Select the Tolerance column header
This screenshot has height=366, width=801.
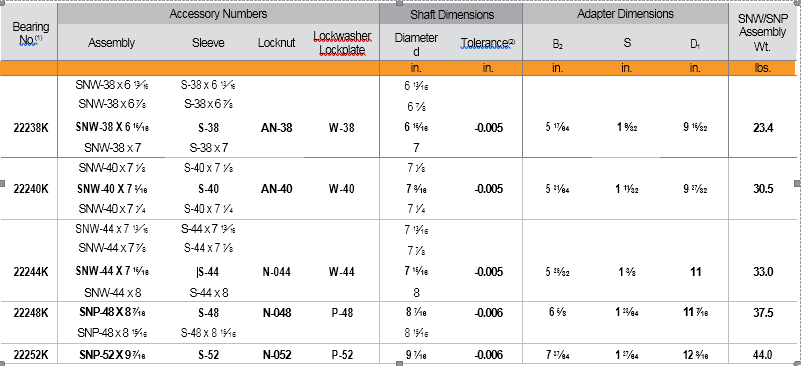point(487,43)
